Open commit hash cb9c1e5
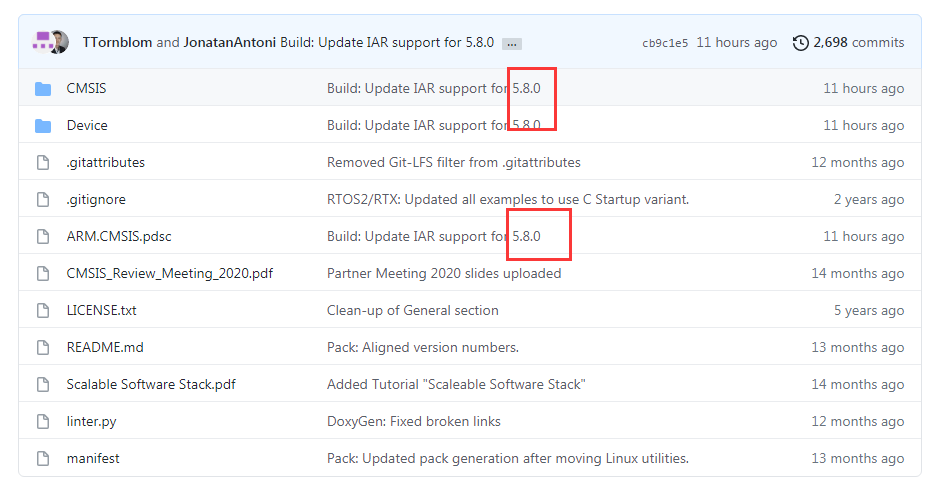The image size is (938, 491). (665, 43)
